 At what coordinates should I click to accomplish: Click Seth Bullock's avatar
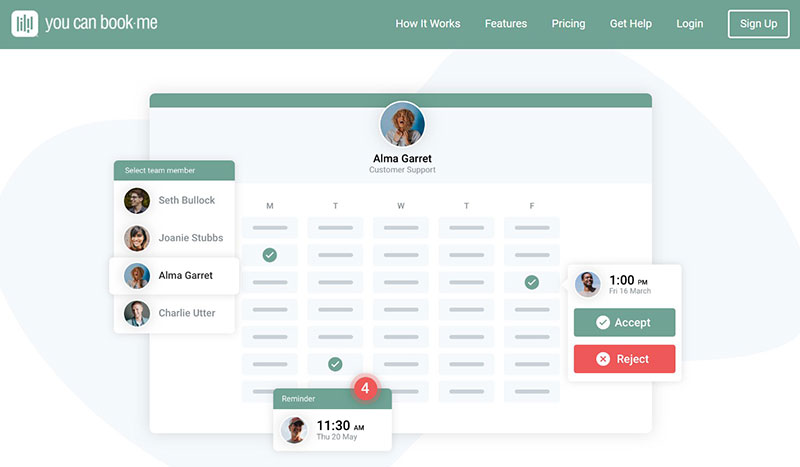[x=137, y=200]
